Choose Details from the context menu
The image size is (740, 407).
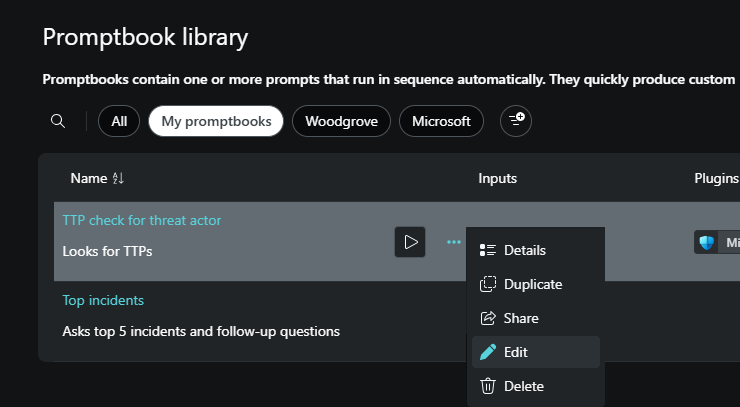click(536, 250)
